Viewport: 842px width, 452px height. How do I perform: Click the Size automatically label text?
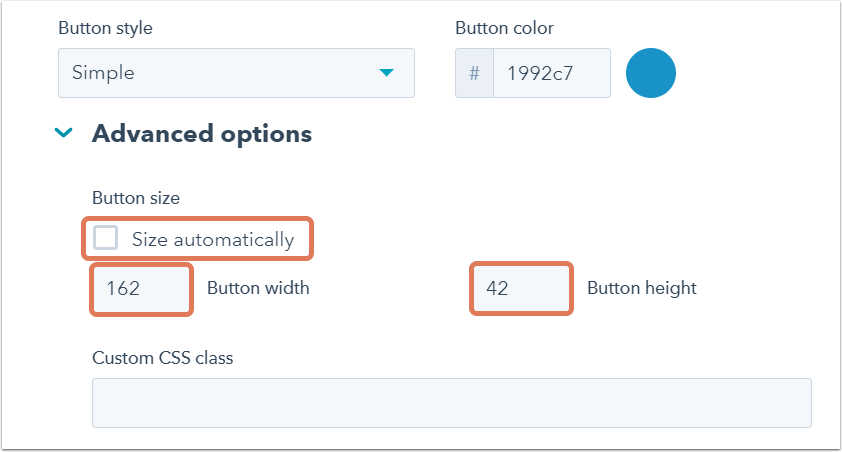[213, 239]
